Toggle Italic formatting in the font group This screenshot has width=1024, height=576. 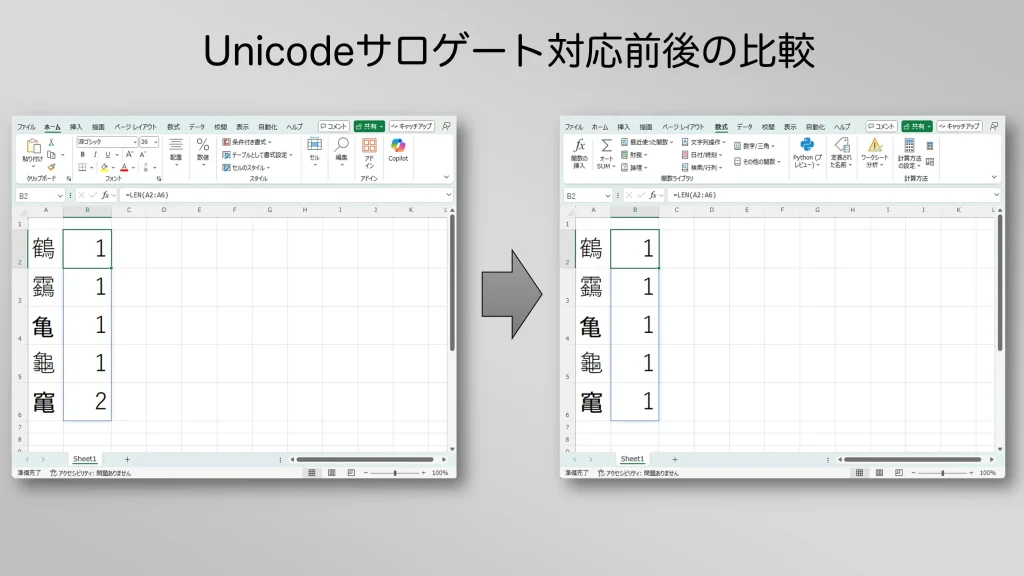click(95, 155)
